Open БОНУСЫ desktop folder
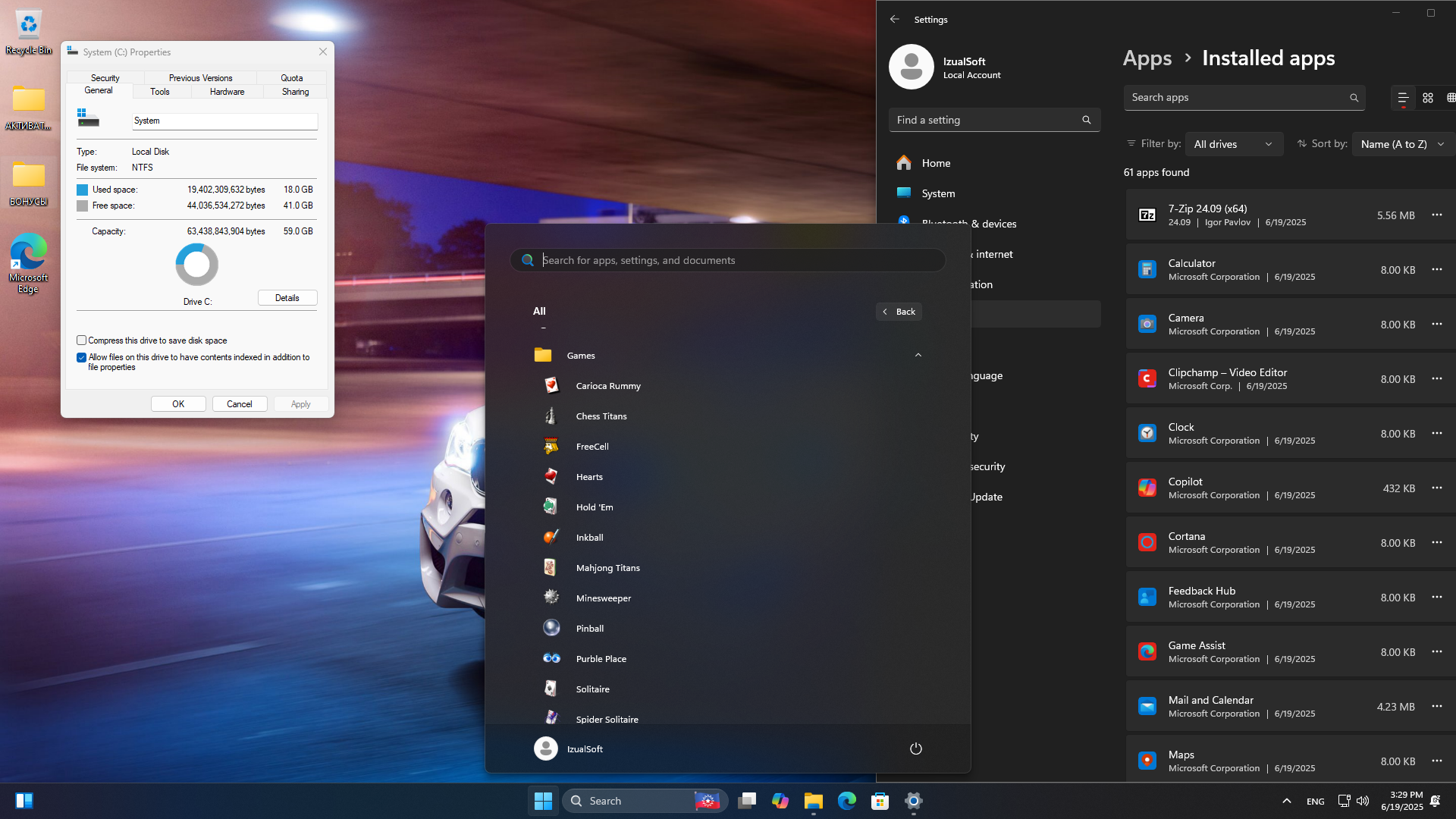 click(29, 183)
